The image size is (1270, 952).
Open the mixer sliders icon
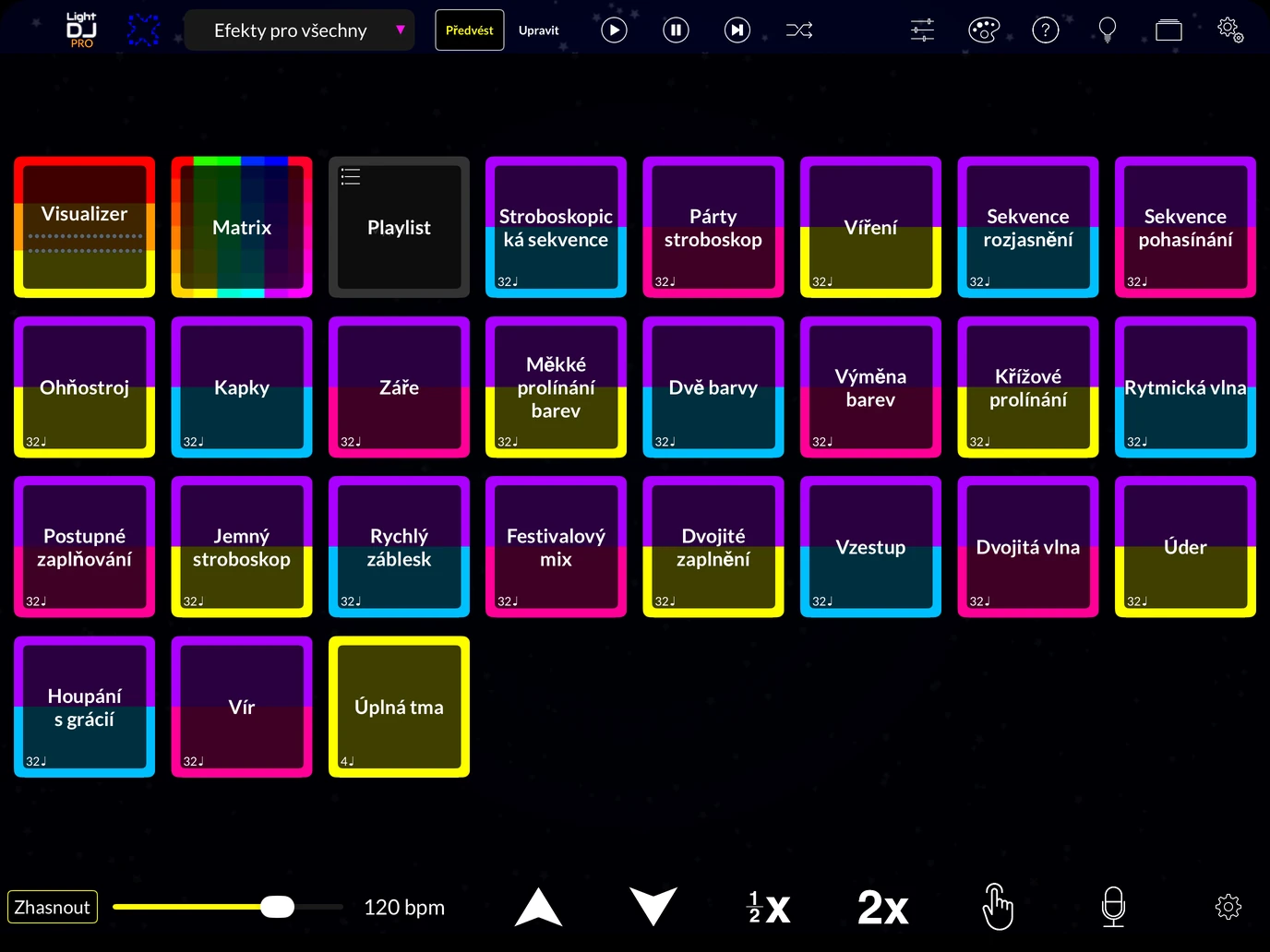922,30
